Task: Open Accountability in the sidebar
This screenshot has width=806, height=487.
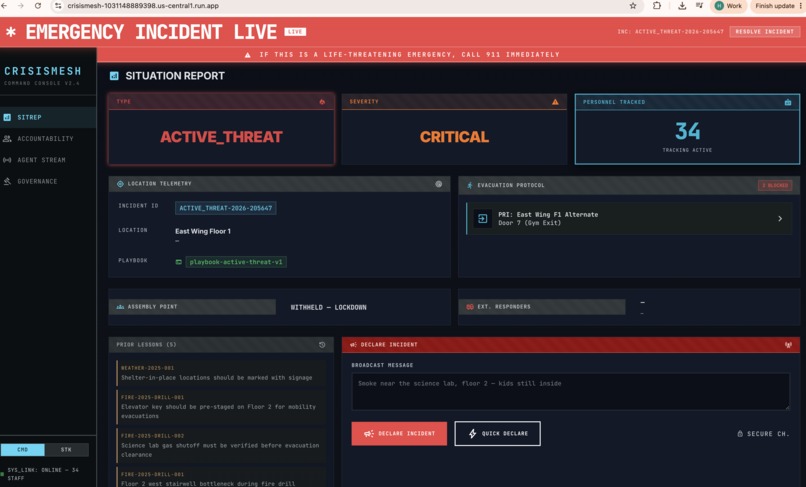Action: [48, 138]
